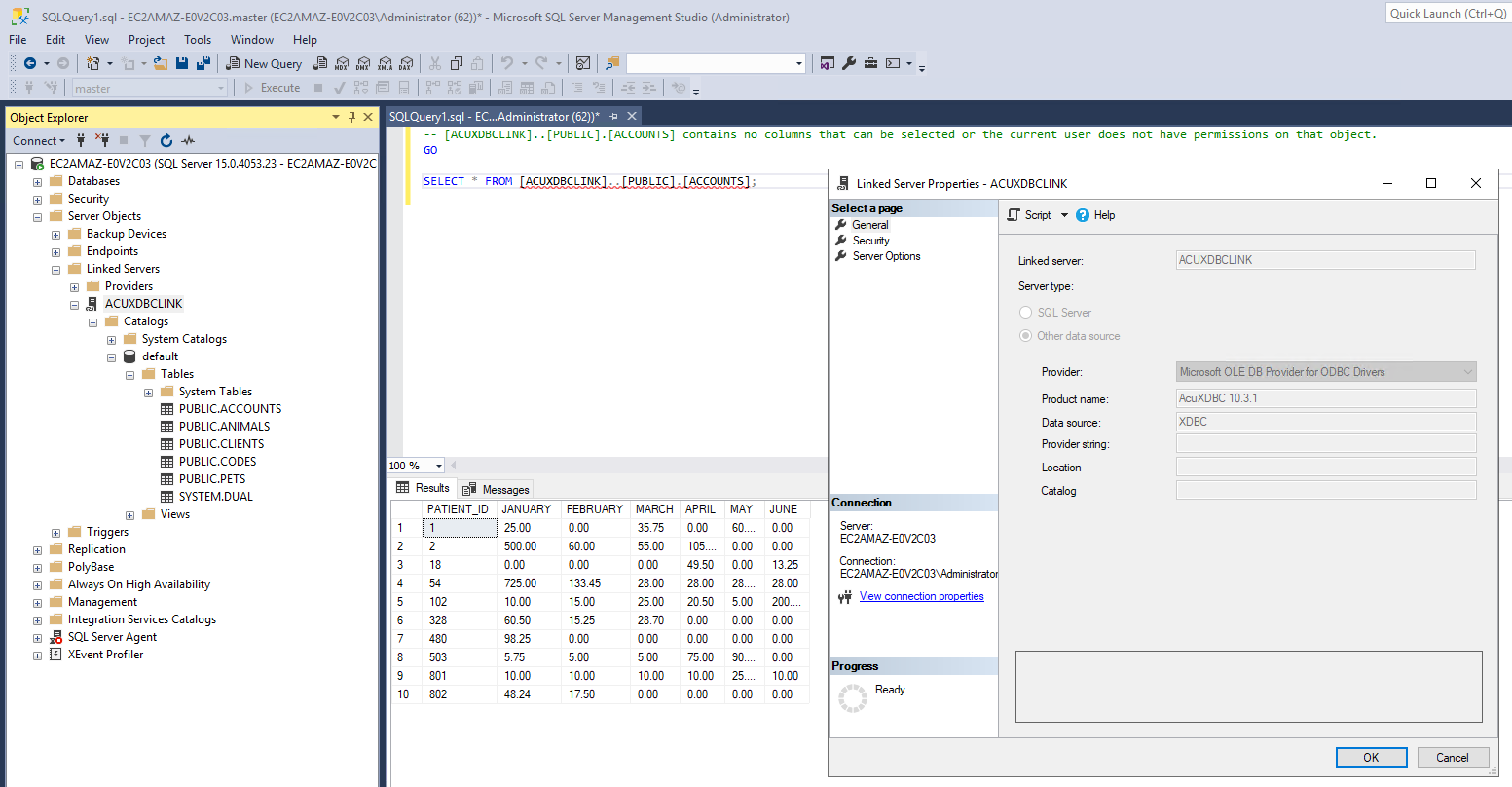The height and width of the screenshot is (787, 1512).
Task: Expand the Providers folder node
Action: point(74,286)
